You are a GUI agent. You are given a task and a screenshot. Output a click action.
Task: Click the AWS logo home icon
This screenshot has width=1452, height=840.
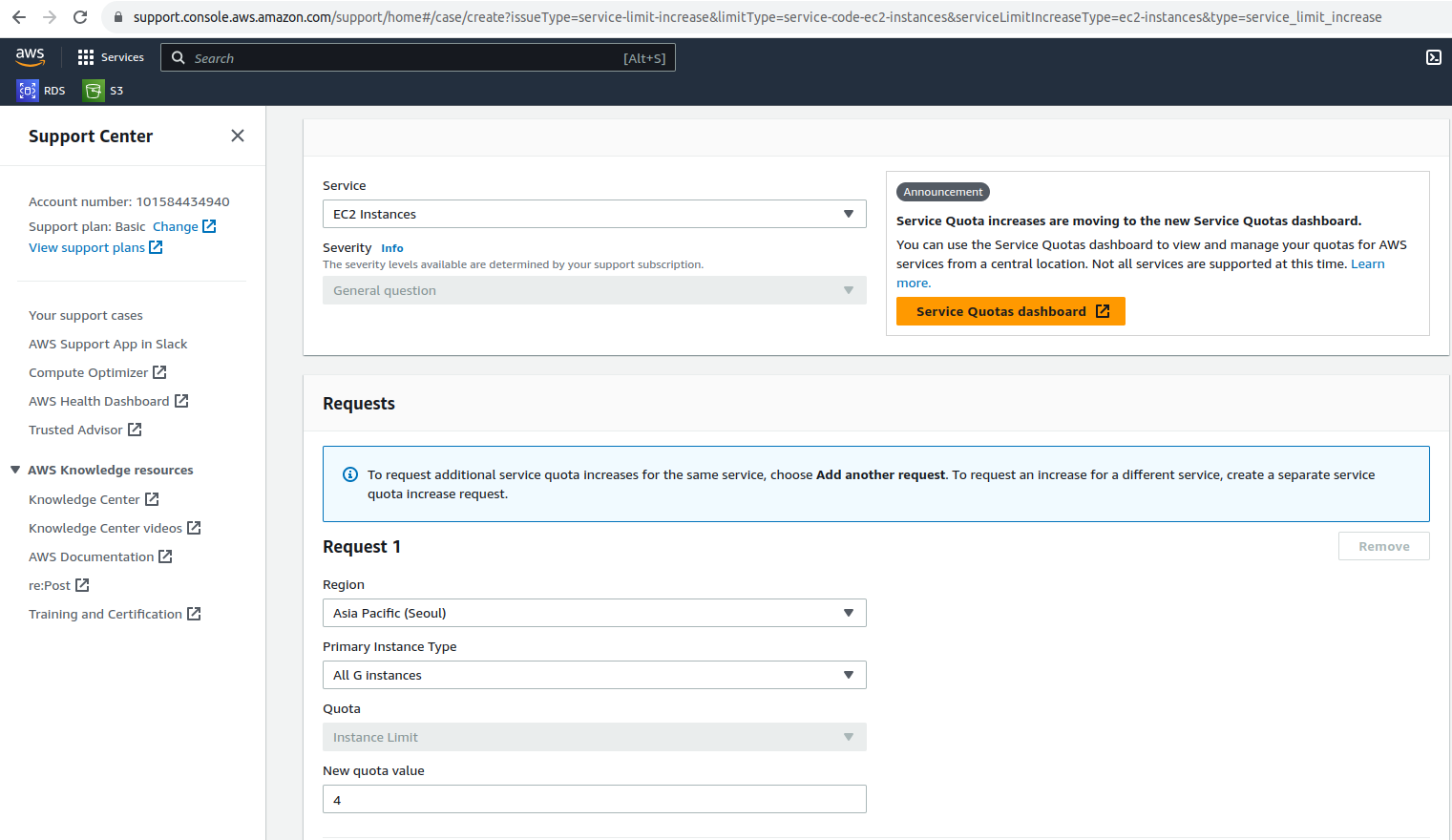[x=31, y=57]
